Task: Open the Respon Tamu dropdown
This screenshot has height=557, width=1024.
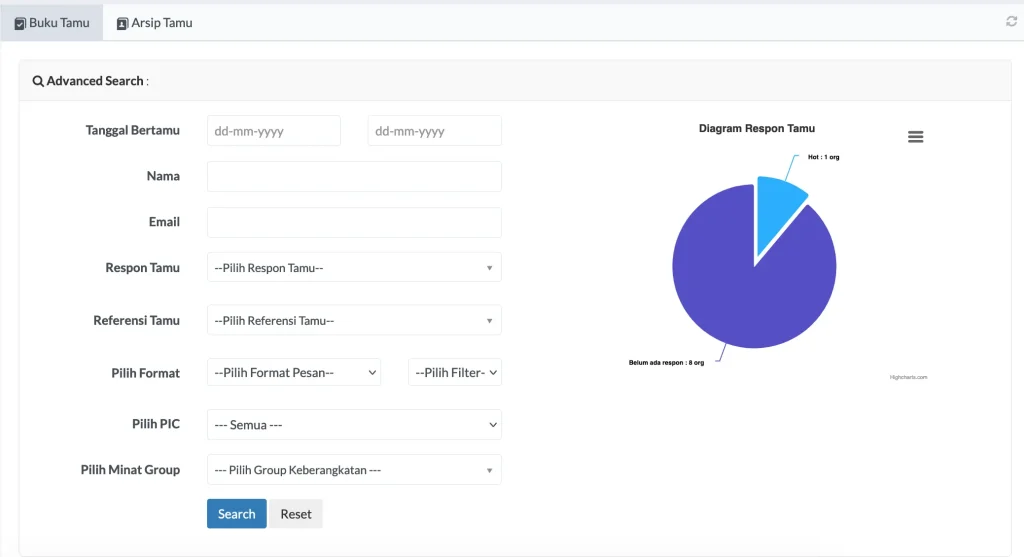Action: tap(354, 268)
